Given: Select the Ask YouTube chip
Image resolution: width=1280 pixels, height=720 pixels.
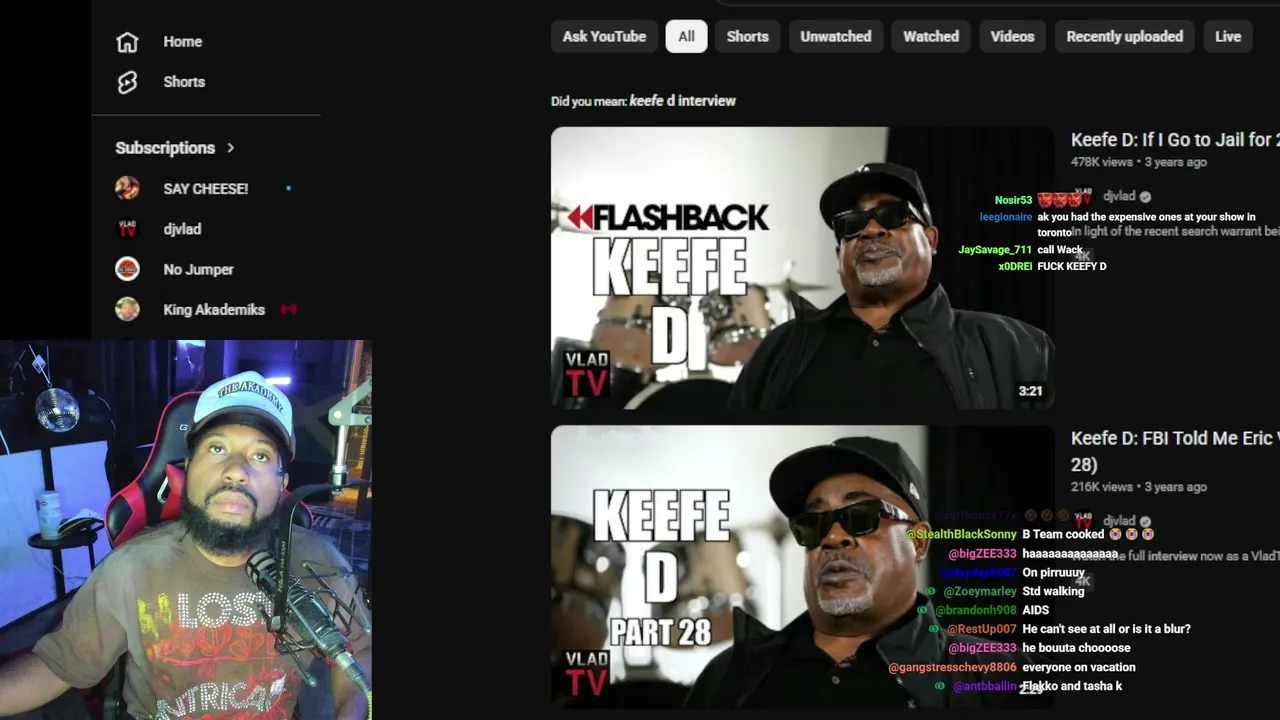Looking at the screenshot, I should (x=604, y=36).
